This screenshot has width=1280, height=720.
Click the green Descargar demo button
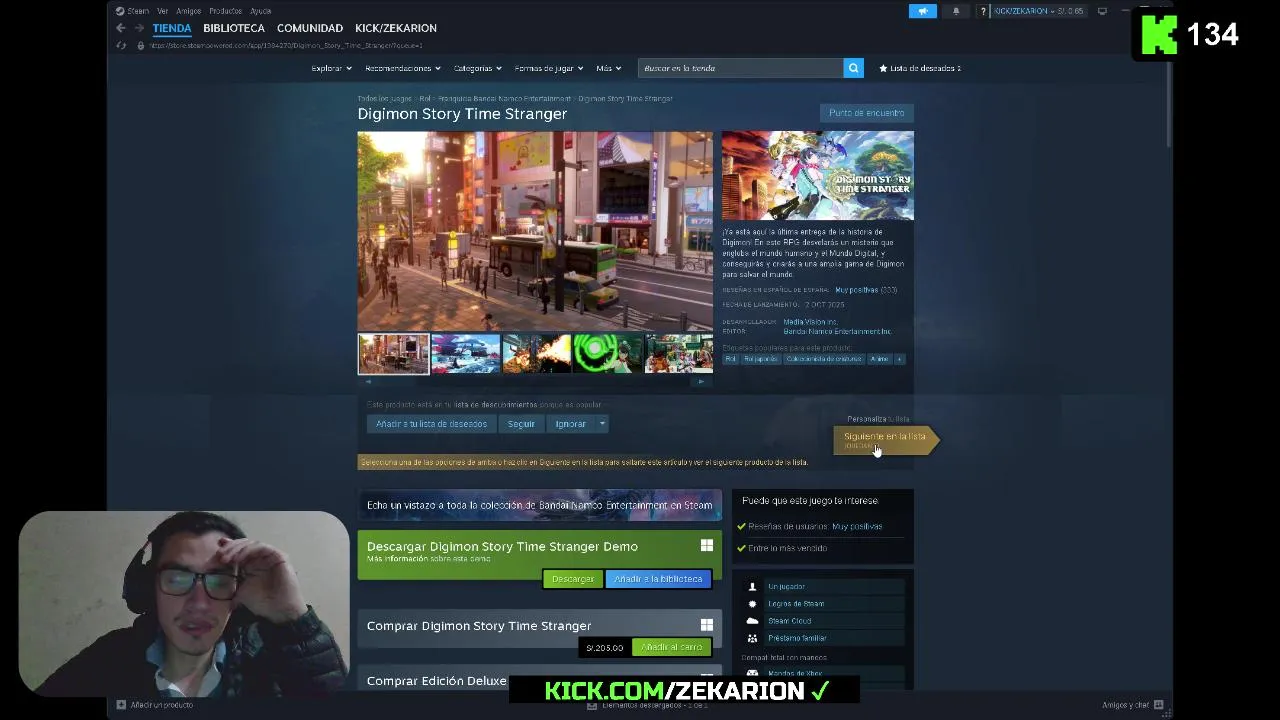pyautogui.click(x=573, y=579)
